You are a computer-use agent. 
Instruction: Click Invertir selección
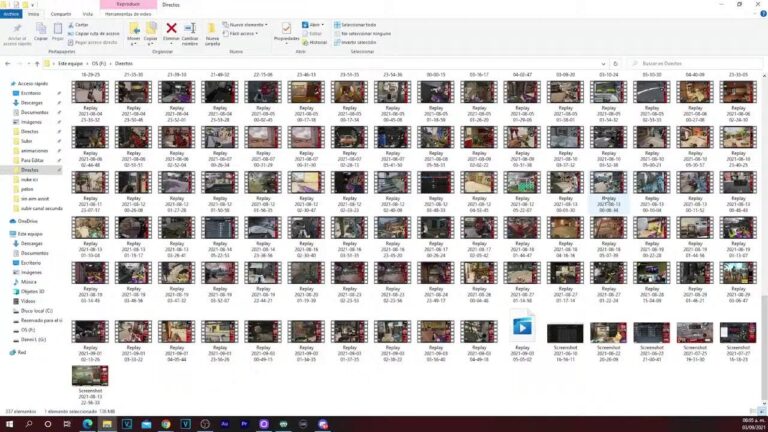coord(355,42)
